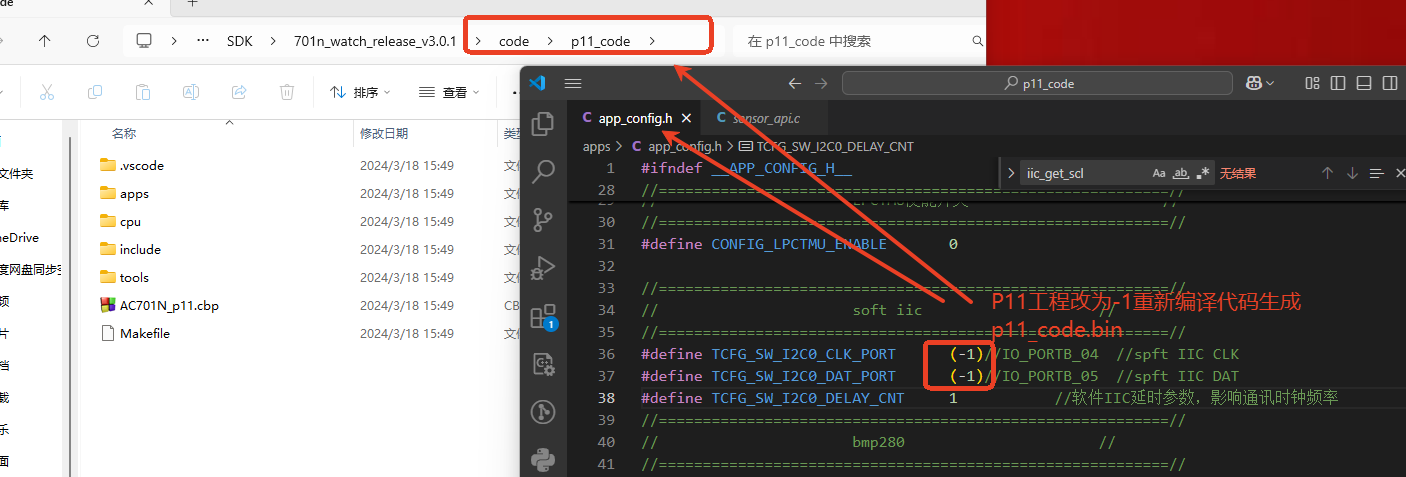Open the VS Code Explorer view
1406x477 pixels.
(x=543, y=124)
